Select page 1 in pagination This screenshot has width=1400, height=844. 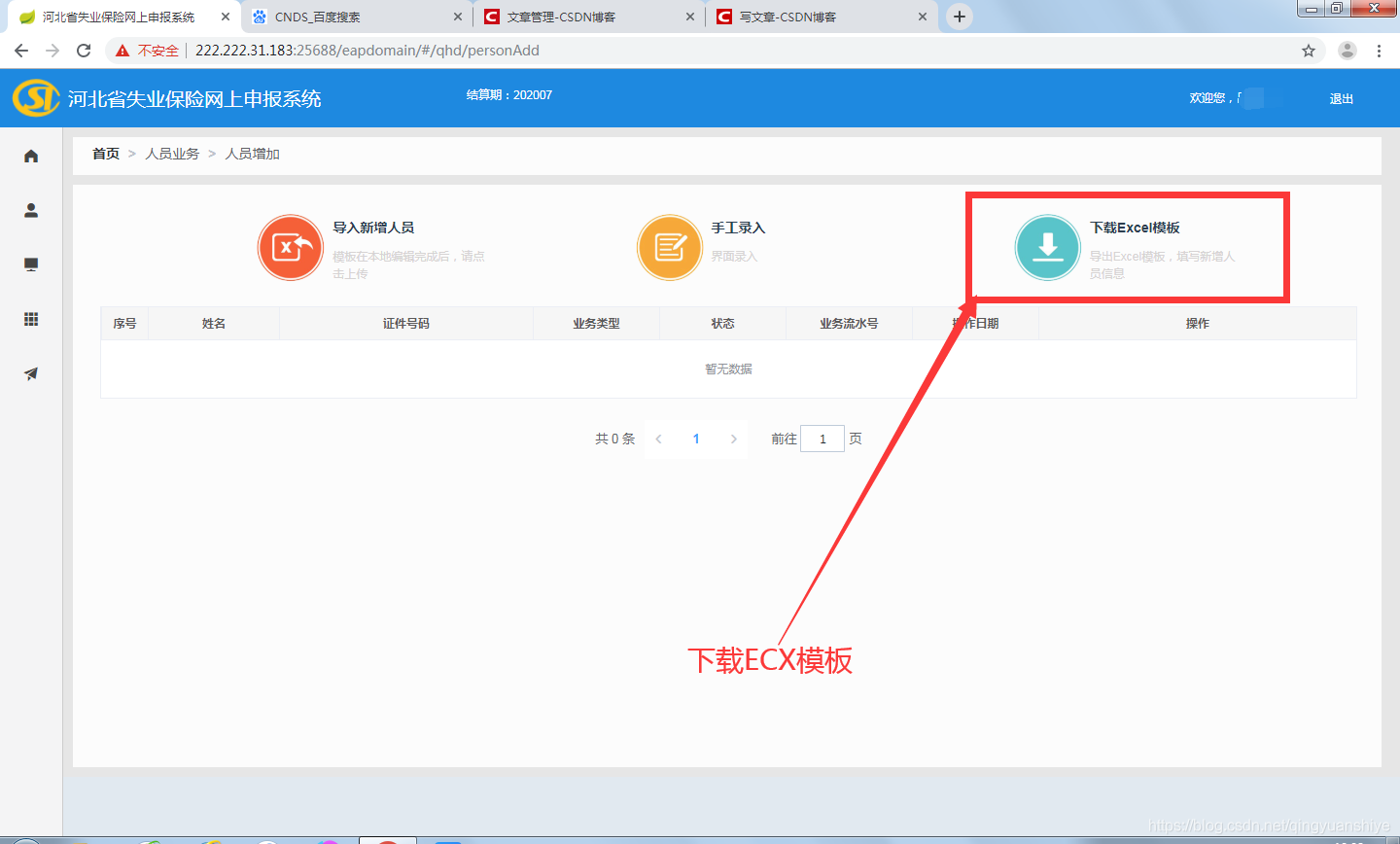point(696,439)
